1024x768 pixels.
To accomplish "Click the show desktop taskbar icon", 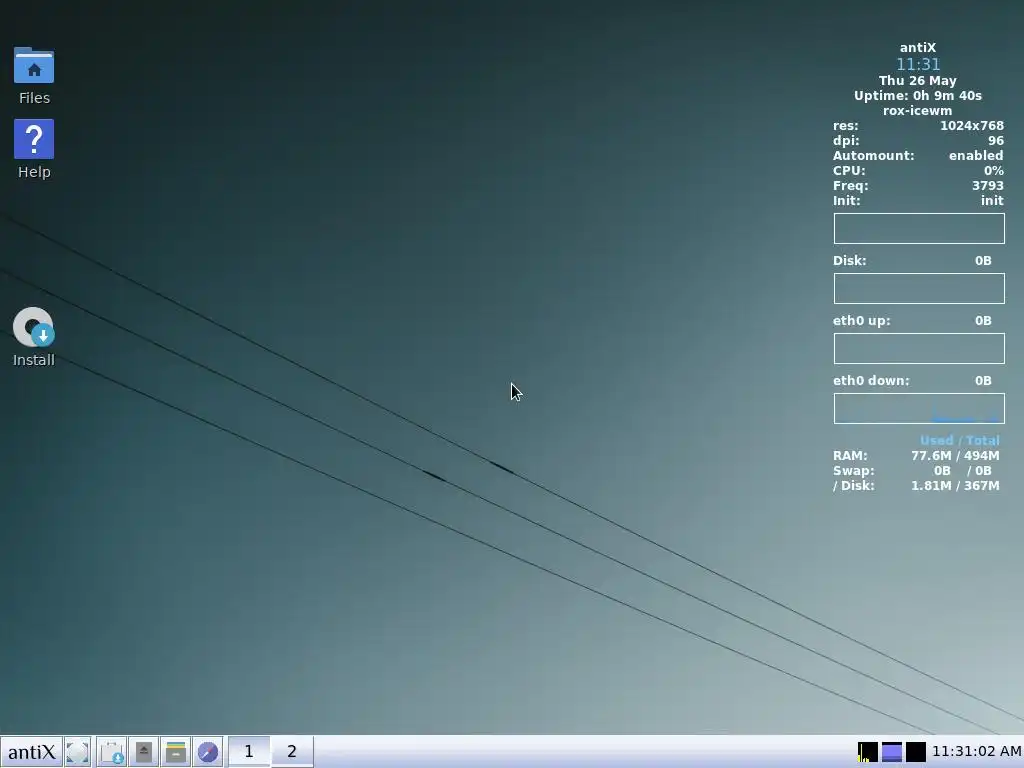I will [x=78, y=752].
